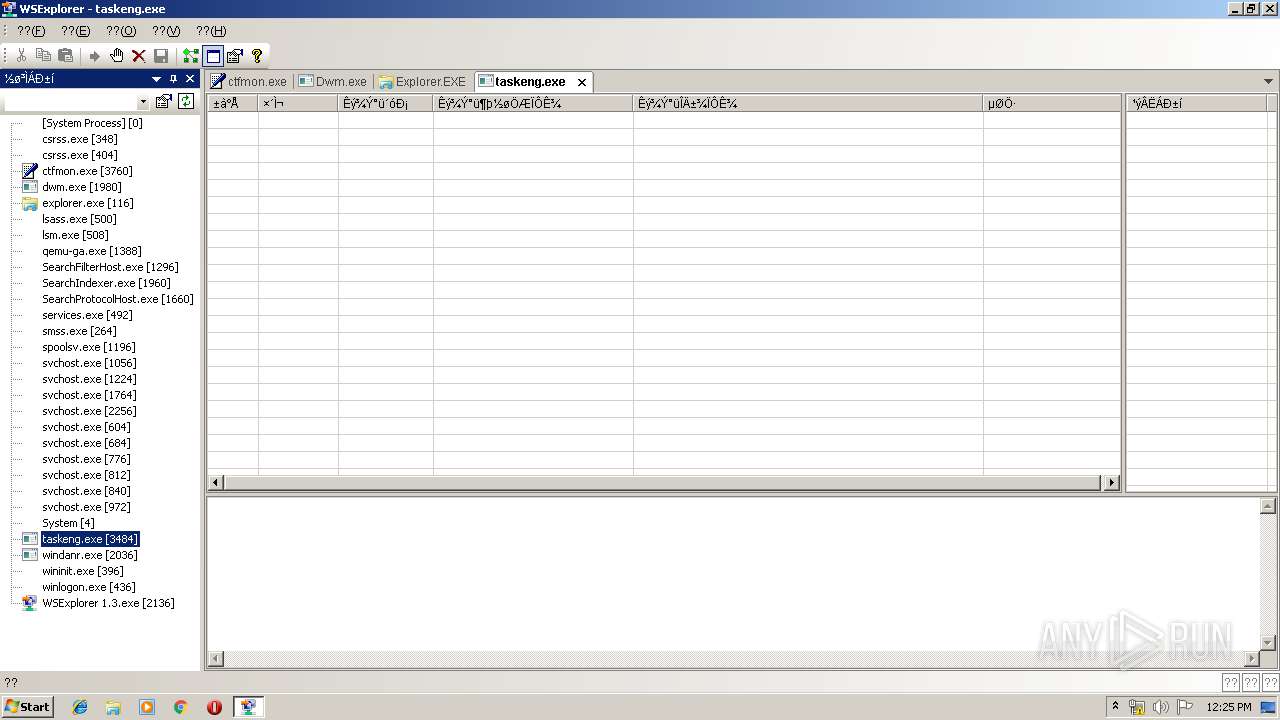This screenshot has width=1280, height=720.
Task: Select qemu-ga.exe [1388] process
Action: click(x=92, y=251)
